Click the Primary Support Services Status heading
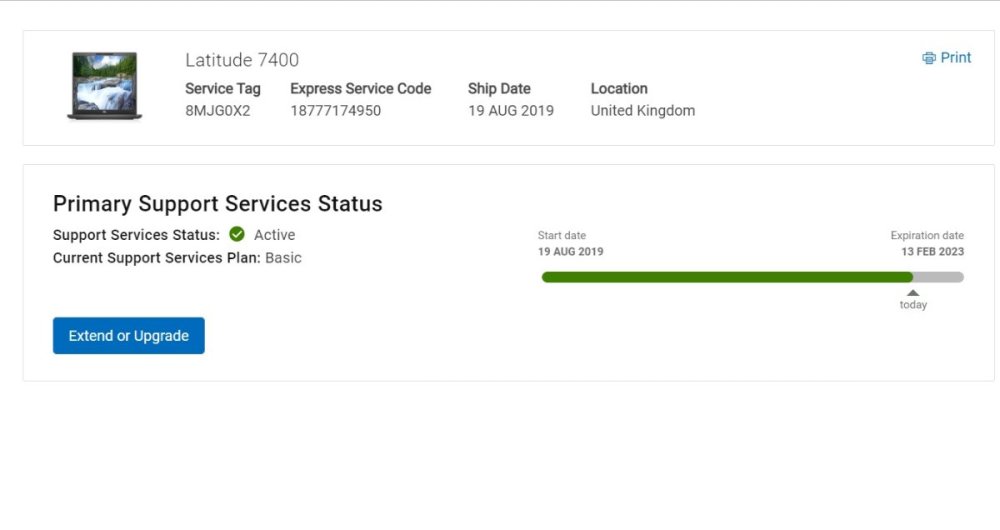Image resolution: width=1000 pixels, height=530 pixels. tap(217, 204)
